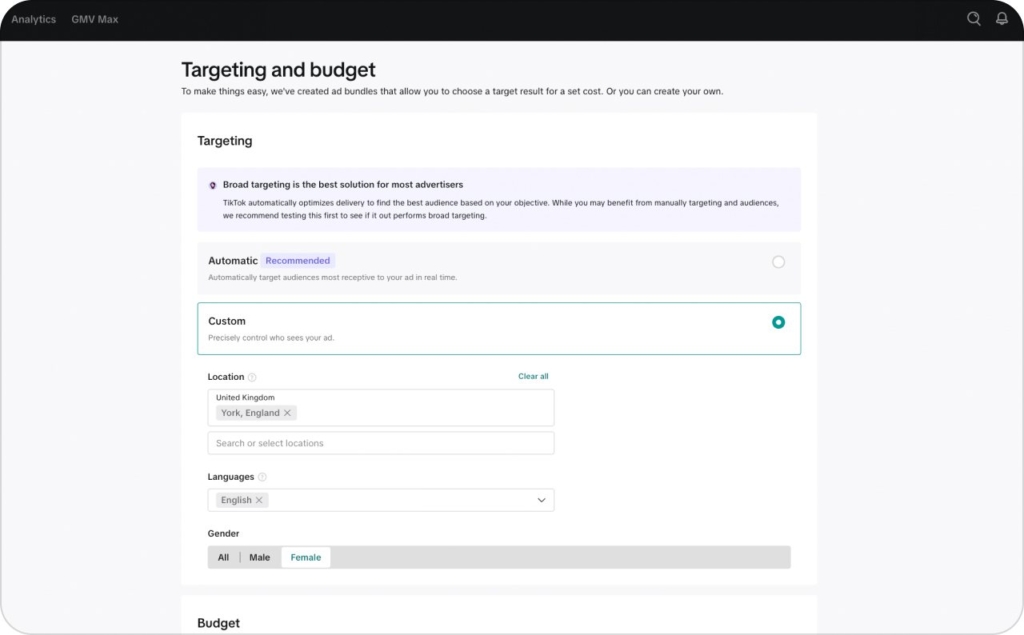The width and height of the screenshot is (1024, 635).
Task: Open the Analytics menu
Action: click(32, 18)
